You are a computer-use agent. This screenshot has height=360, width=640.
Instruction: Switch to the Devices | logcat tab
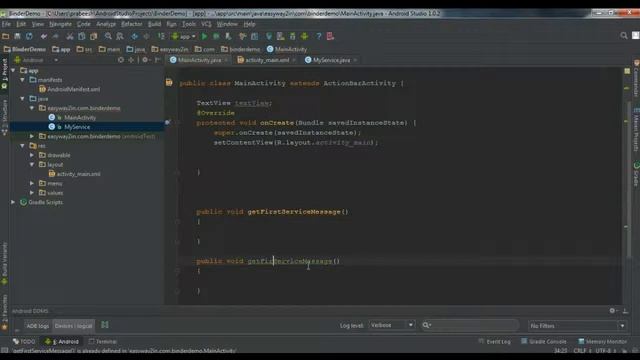pos(73,326)
